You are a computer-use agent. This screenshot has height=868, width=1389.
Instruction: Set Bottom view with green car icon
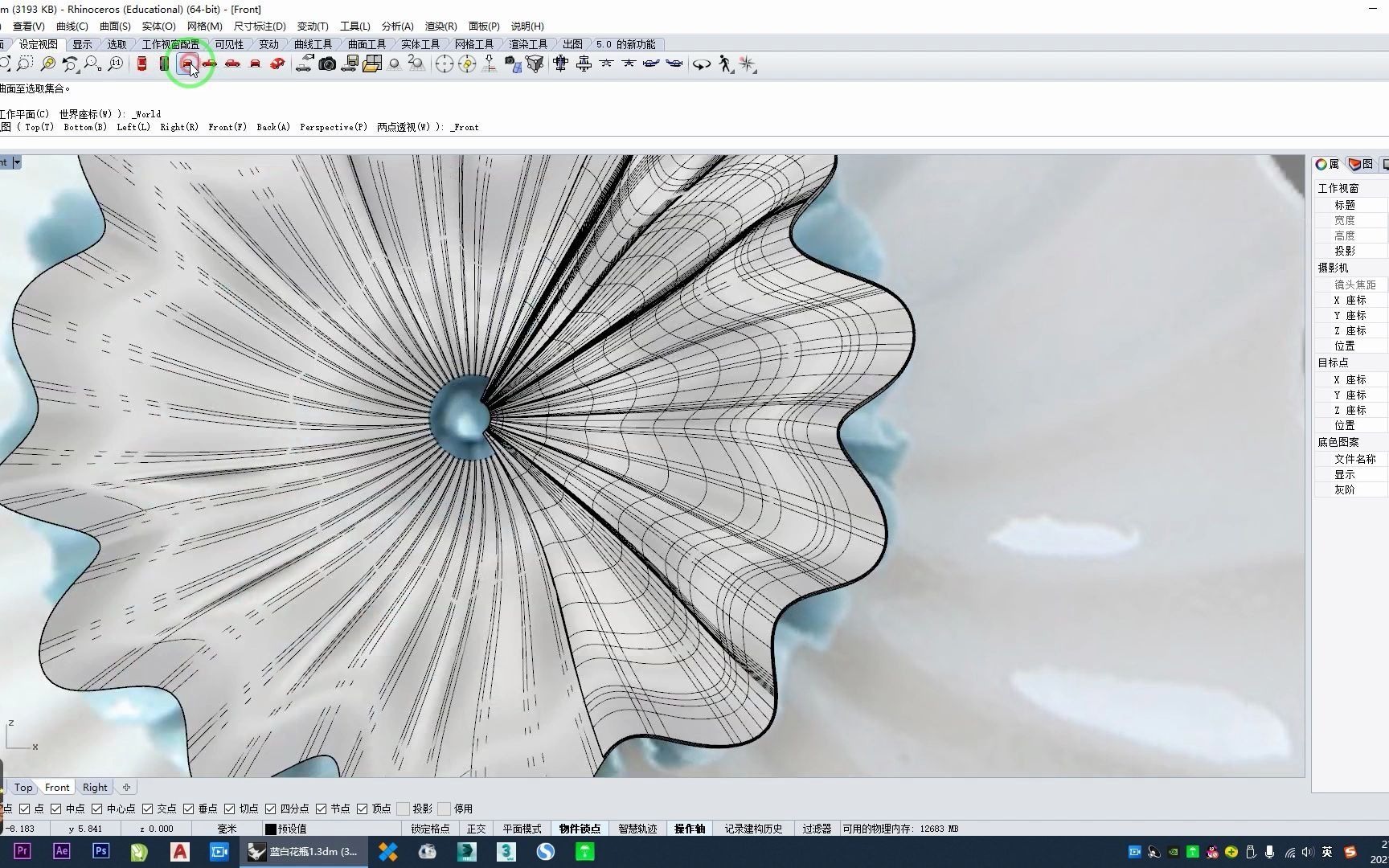point(164,63)
